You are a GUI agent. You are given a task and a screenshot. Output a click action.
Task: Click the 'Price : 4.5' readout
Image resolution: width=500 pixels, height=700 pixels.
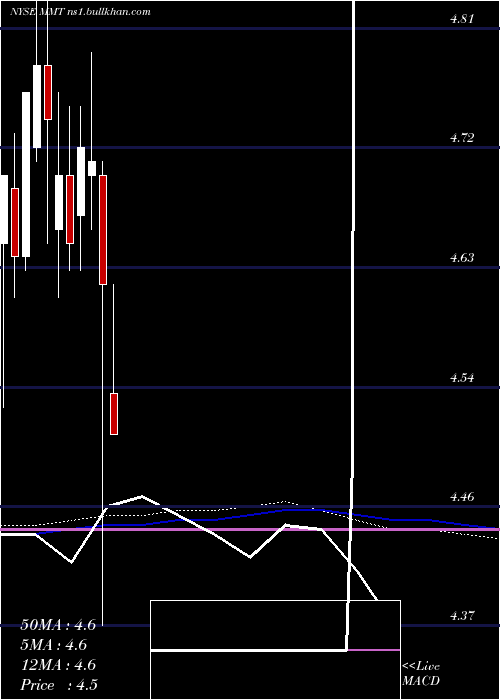pyautogui.click(x=59, y=685)
